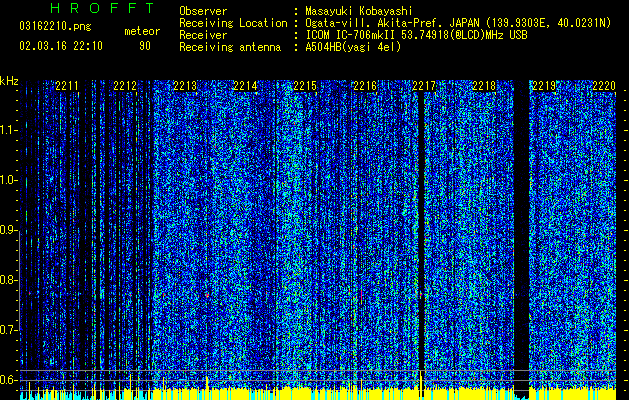
Task: Click the Receiver label
Action: tap(203, 35)
